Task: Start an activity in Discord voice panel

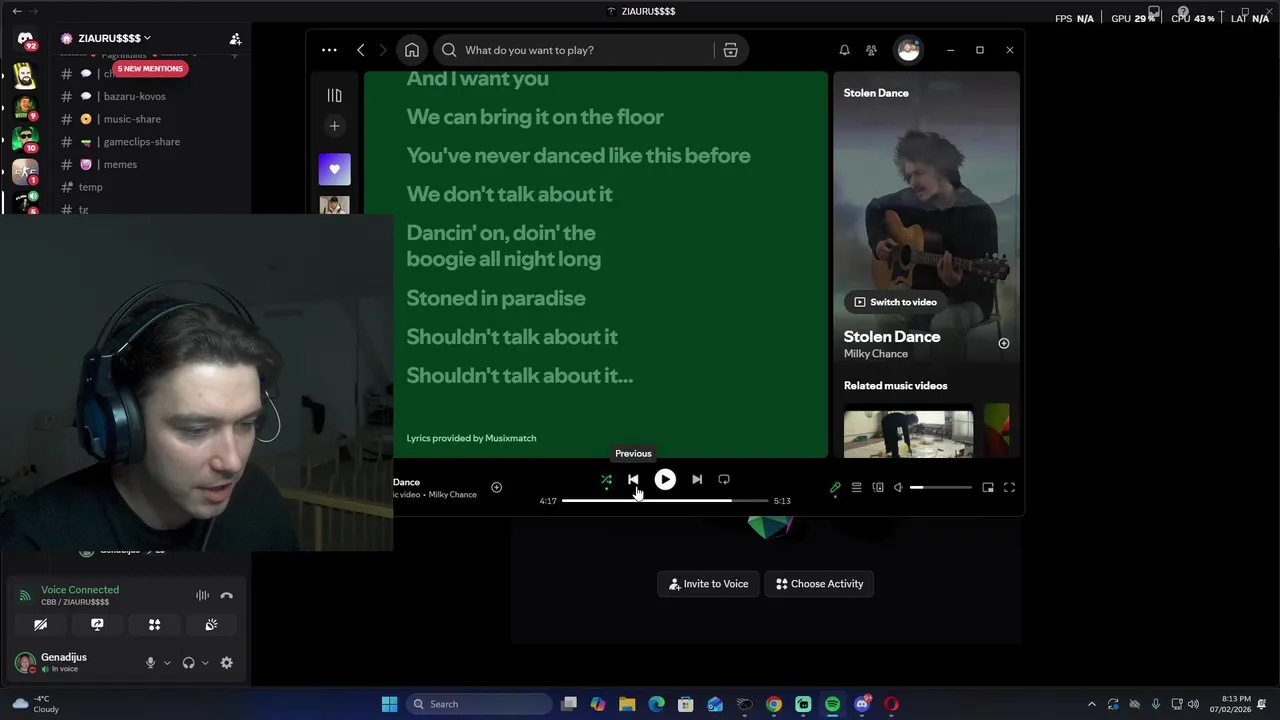Action: tap(154, 625)
